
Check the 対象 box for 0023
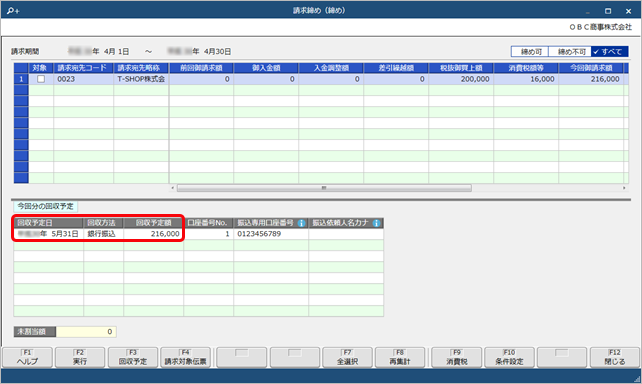(x=41, y=79)
